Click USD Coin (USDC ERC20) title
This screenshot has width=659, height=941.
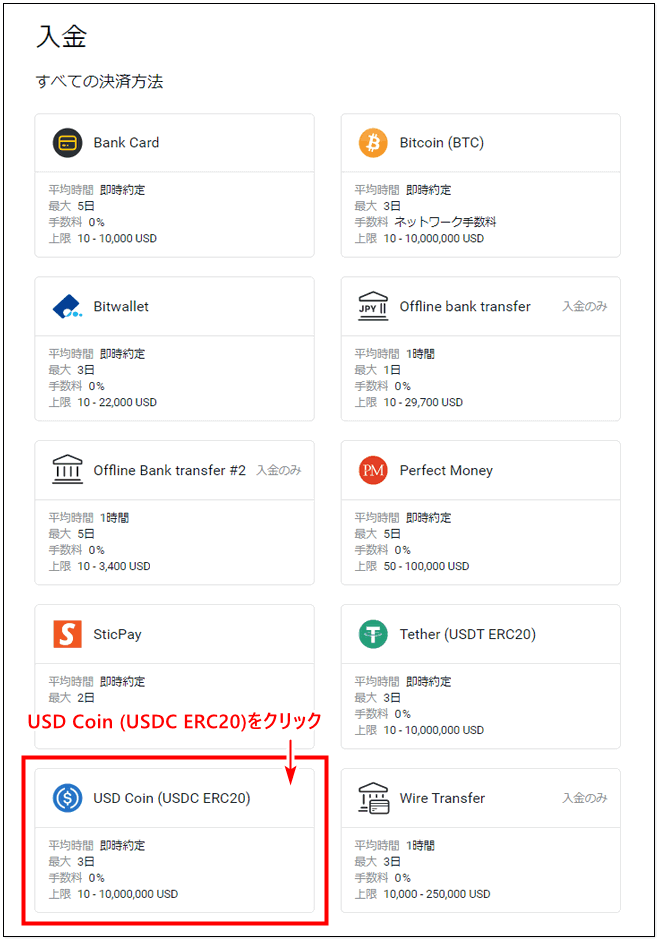point(172,798)
